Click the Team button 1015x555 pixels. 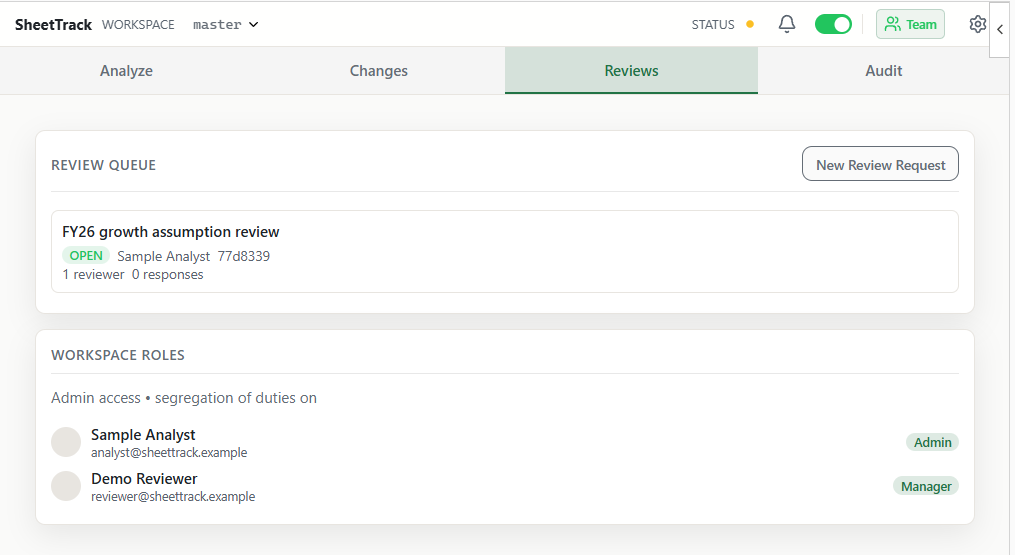tap(910, 25)
